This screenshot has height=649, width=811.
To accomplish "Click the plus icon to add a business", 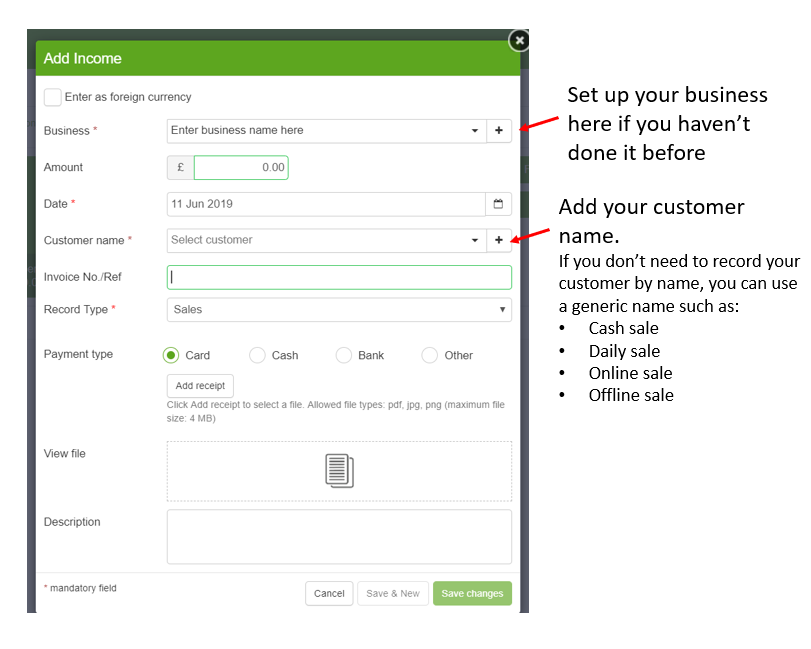I will [498, 131].
